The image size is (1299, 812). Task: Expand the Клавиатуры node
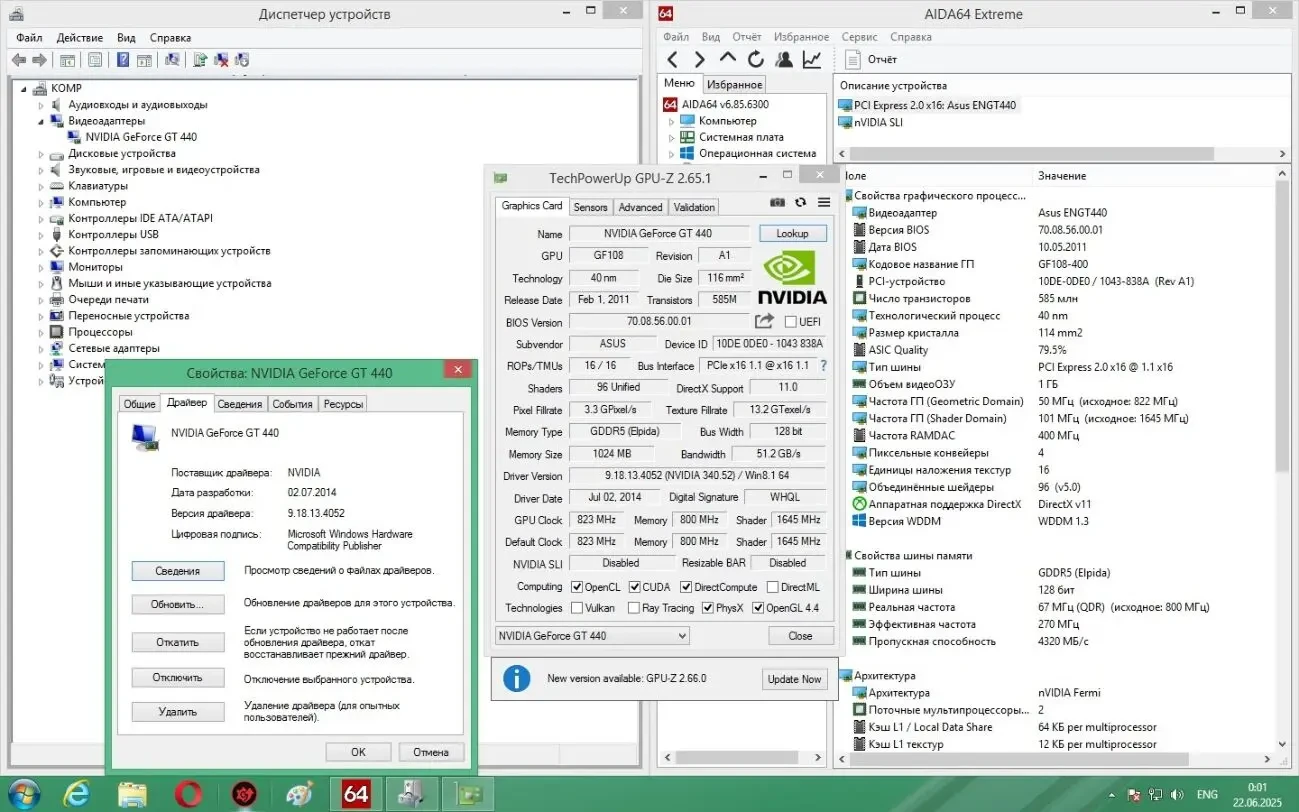click(x=41, y=186)
